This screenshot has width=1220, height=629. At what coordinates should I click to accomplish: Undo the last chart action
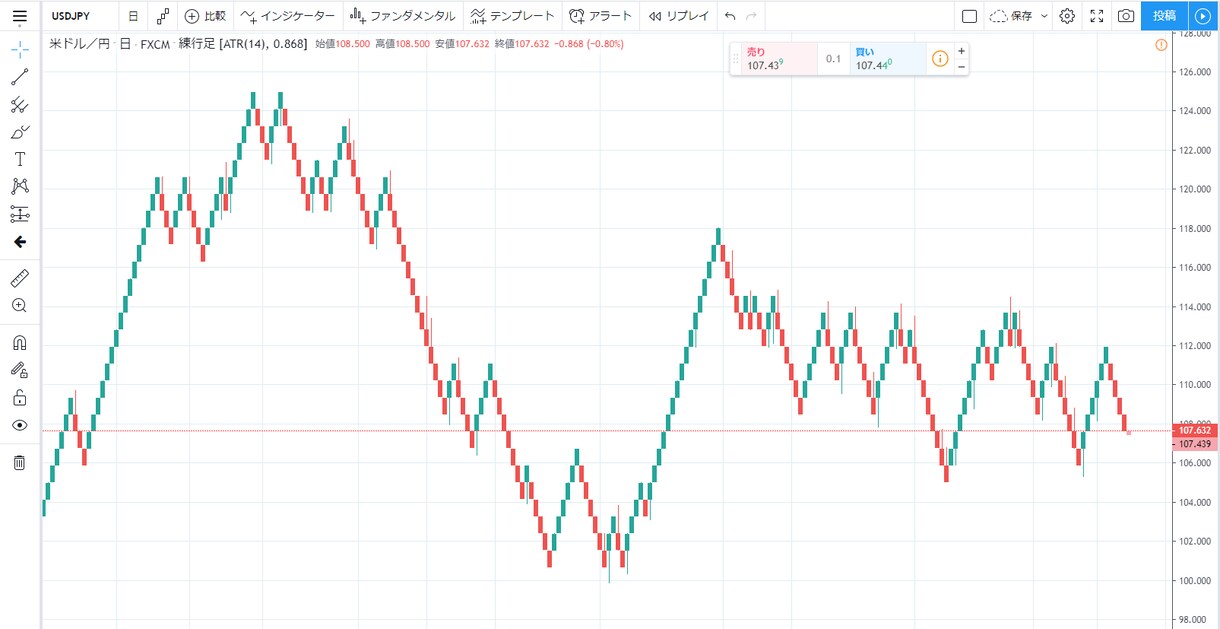click(730, 16)
